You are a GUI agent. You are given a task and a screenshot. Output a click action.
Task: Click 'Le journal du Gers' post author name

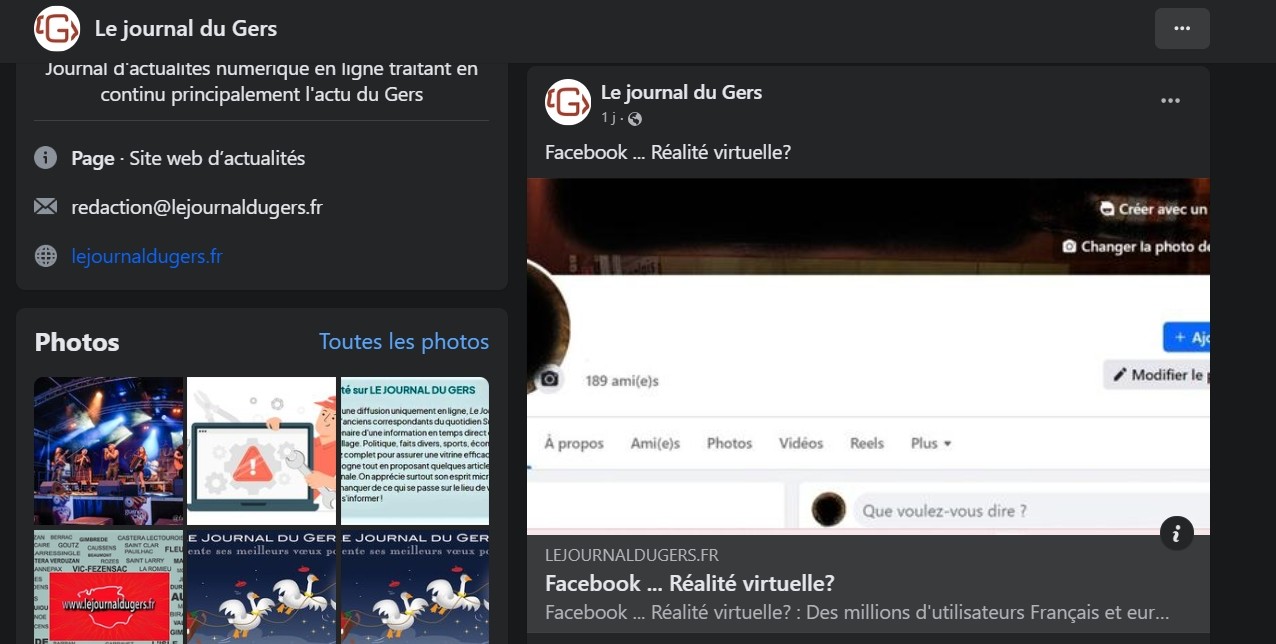coord(681,92)
